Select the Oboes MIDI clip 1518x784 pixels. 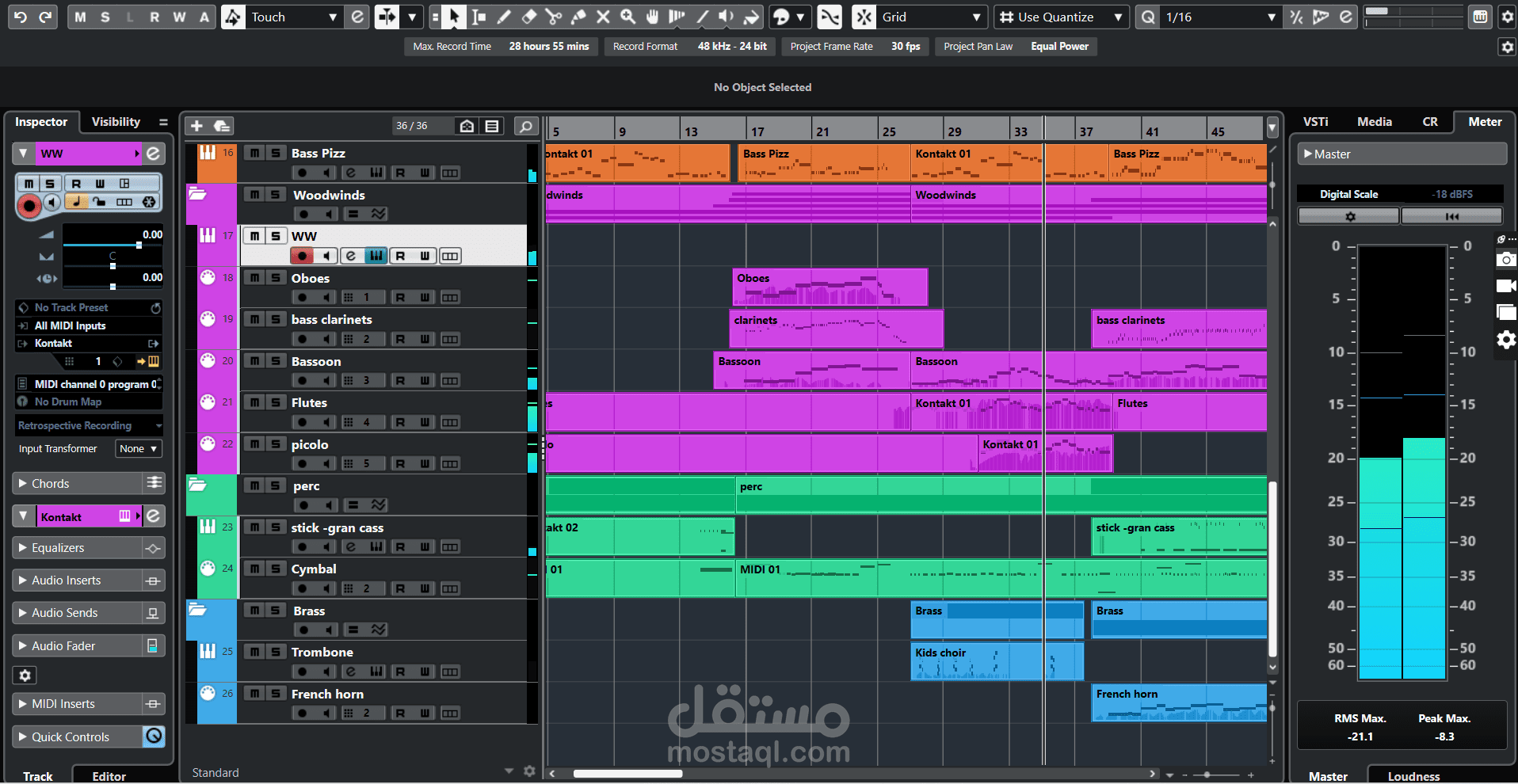830,287
